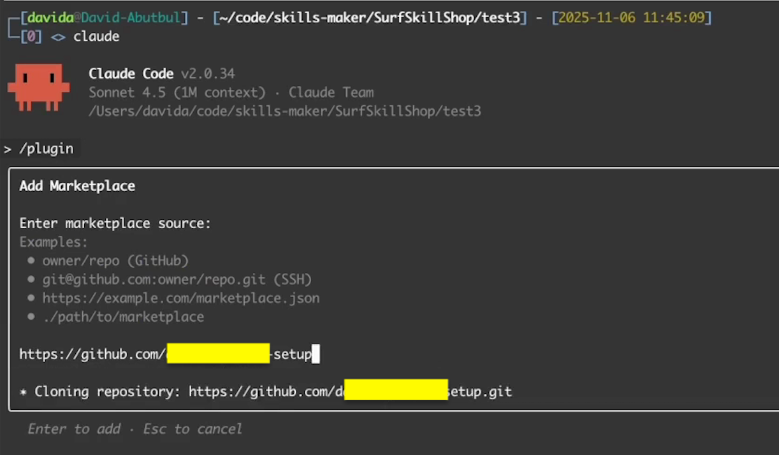779x455 pixels.
Task: Click the Sonnet 4.5 (1M context) label
Action: (177, 92)
